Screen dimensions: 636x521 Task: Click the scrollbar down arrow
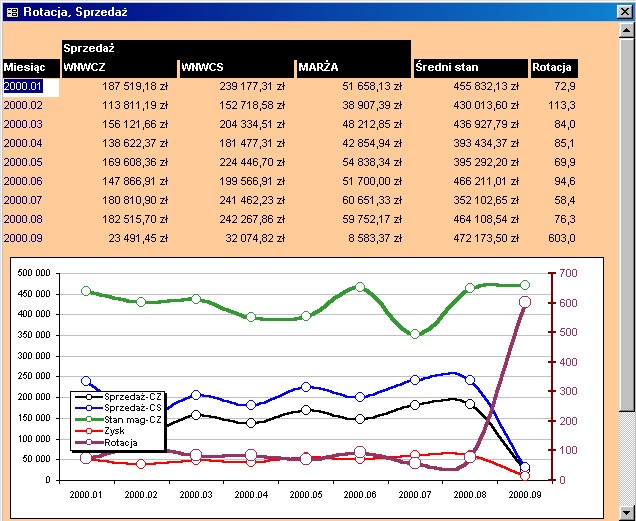tap(627, 512)
